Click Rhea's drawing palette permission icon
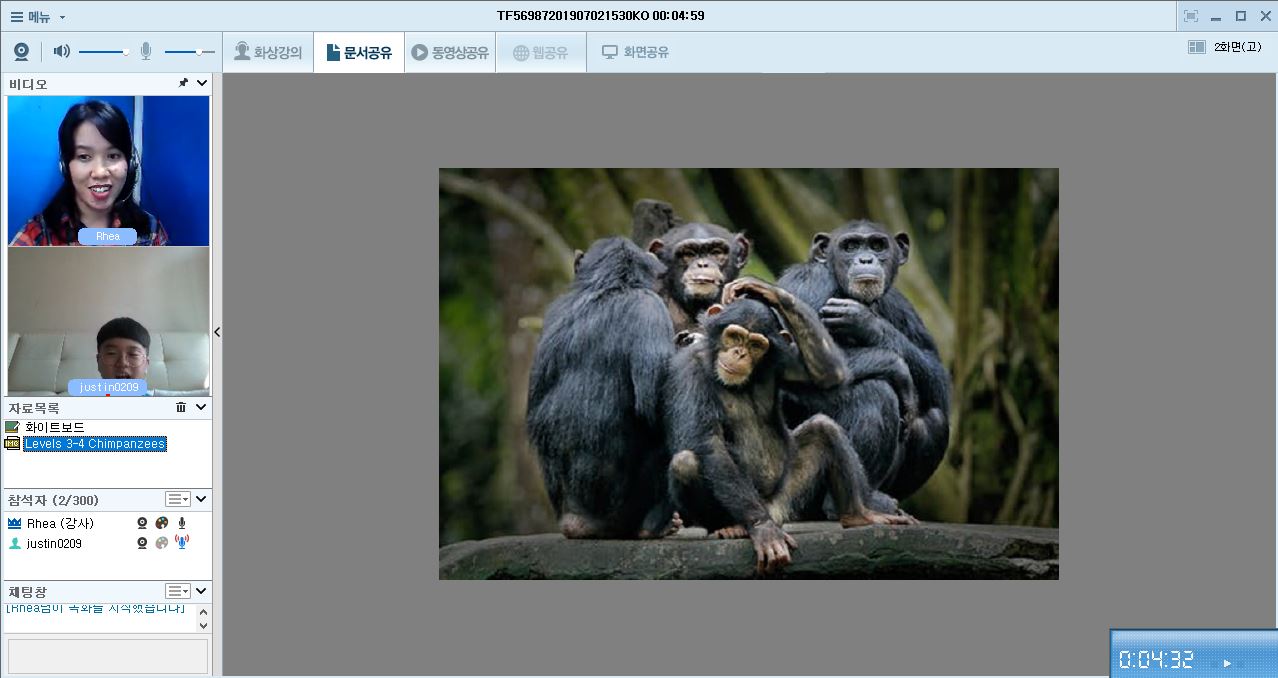The image size is (1278, 678). (x=162, y=523)
